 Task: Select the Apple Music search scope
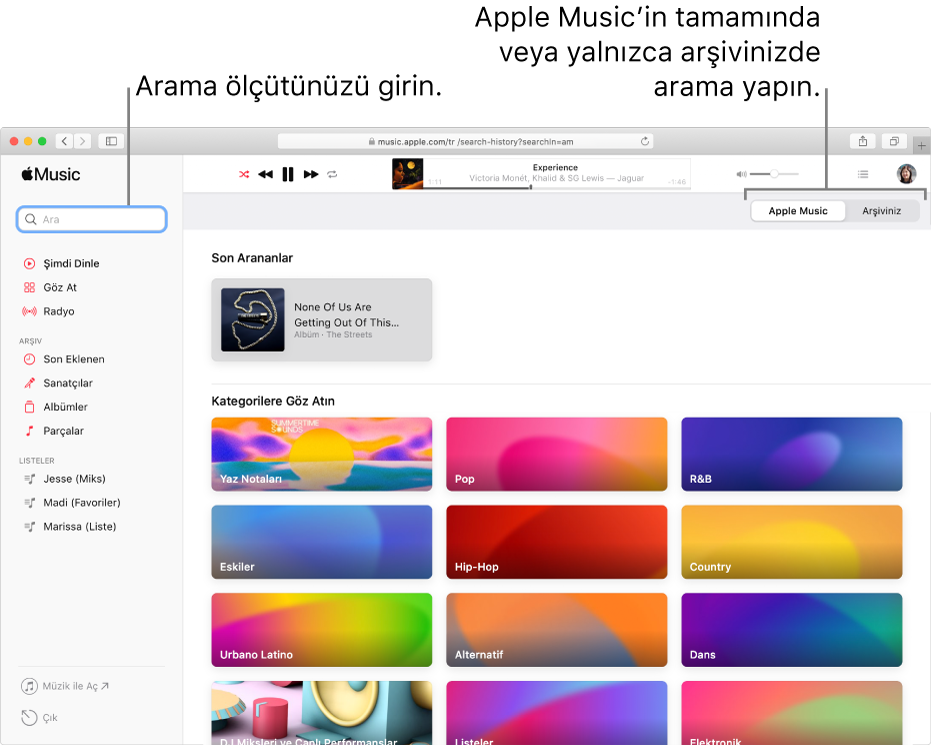coord(797,211)
